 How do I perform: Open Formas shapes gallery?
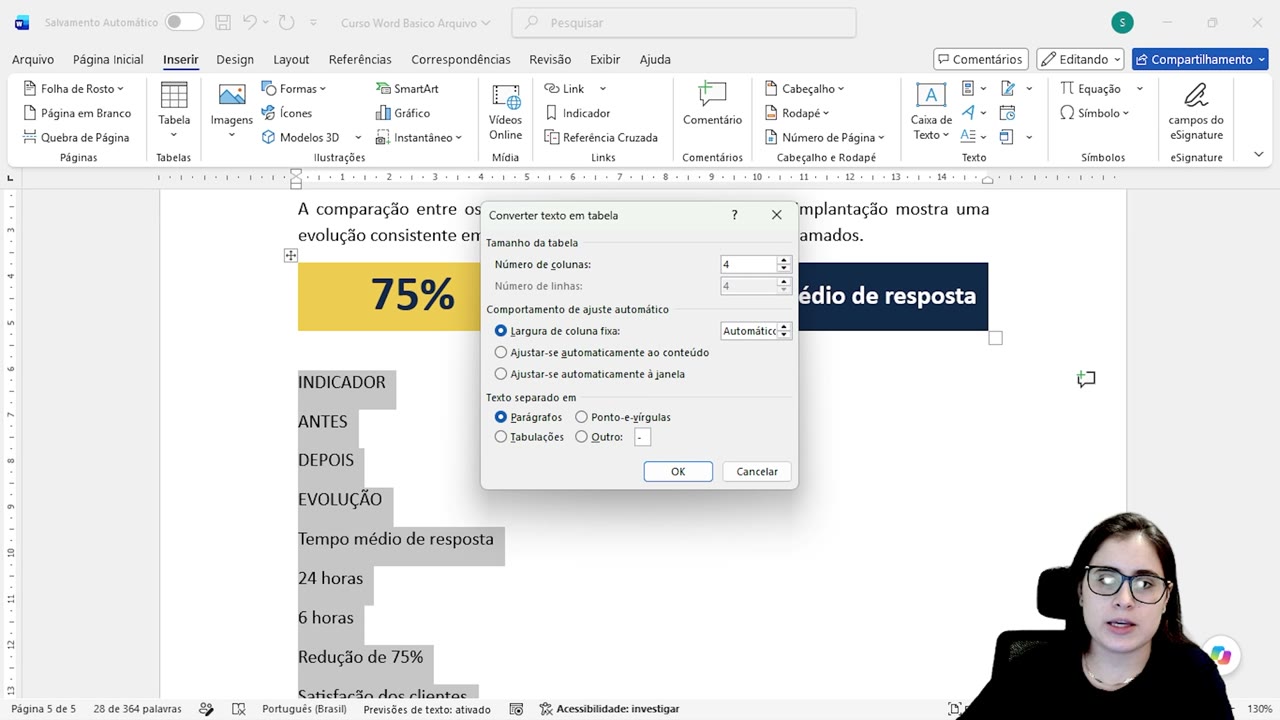point(294,89)
